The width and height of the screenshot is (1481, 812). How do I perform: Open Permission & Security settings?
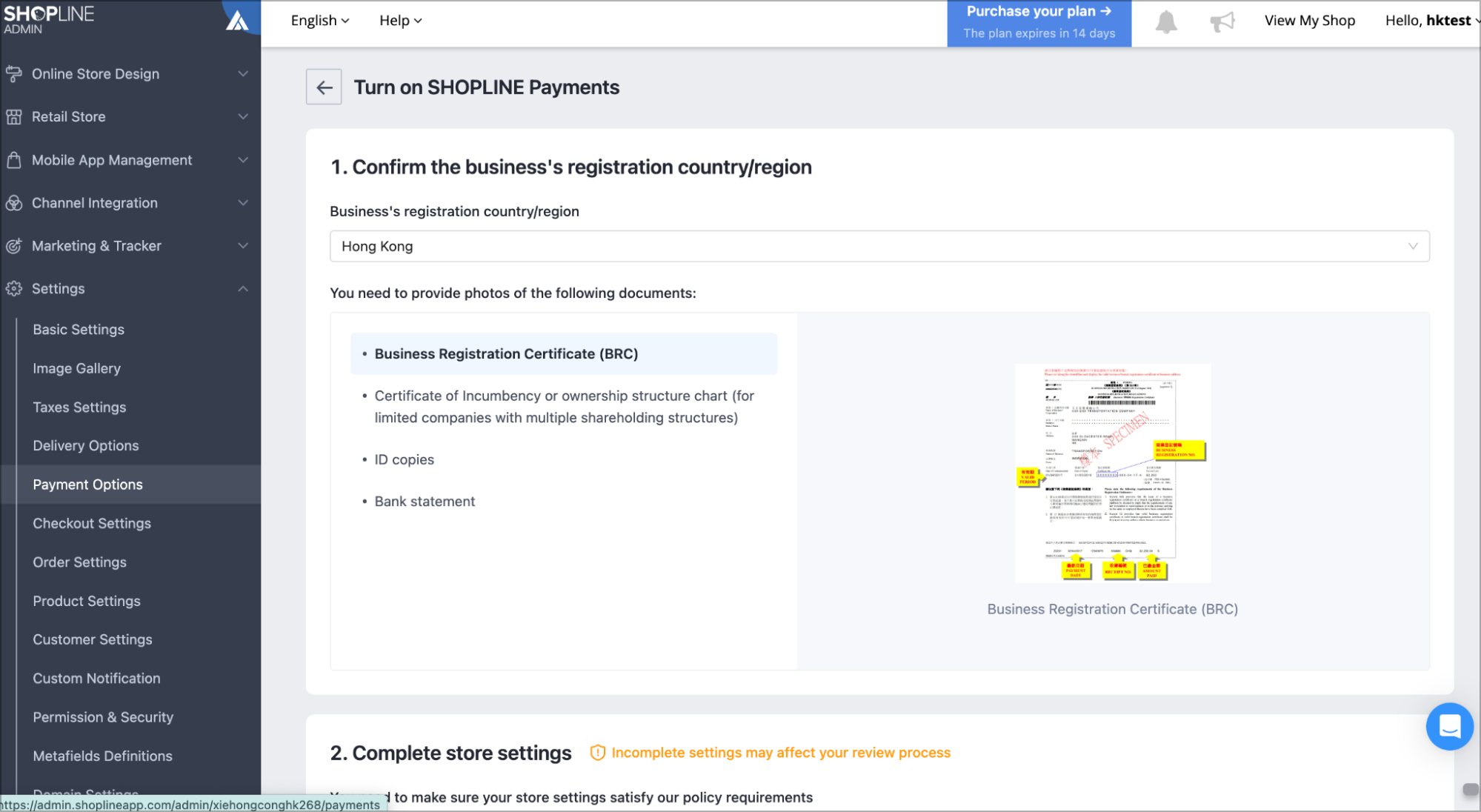(x=103, y=717)
